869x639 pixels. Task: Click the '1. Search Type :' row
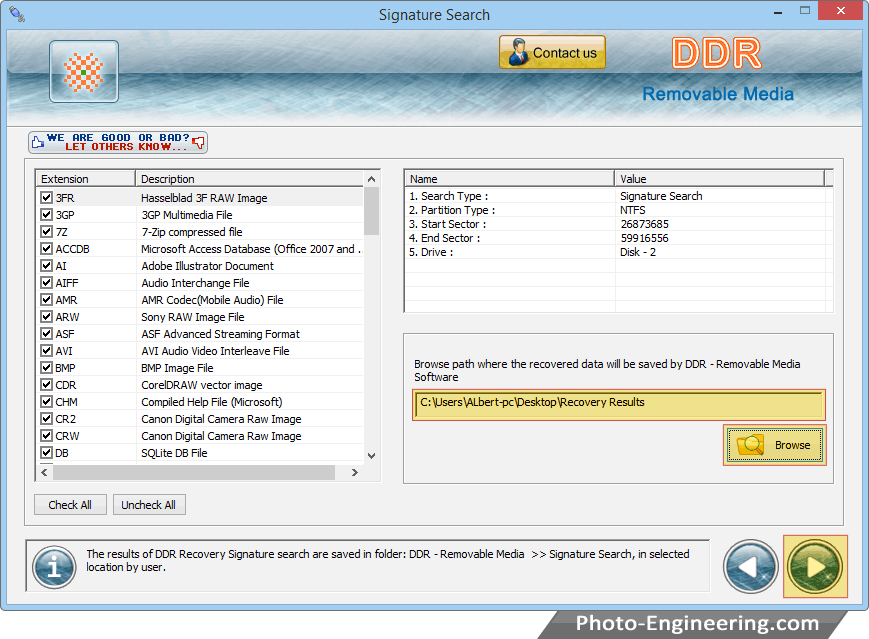point(618,196)
